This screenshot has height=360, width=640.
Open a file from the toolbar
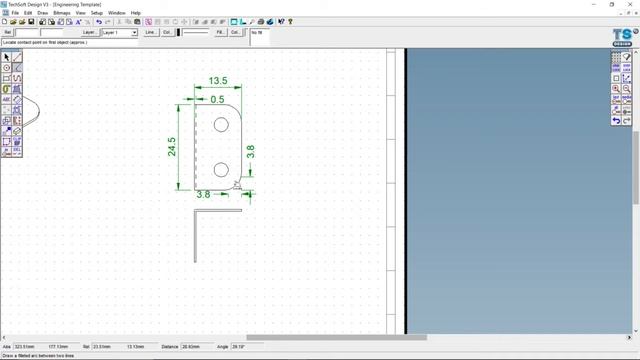(13, 22)
